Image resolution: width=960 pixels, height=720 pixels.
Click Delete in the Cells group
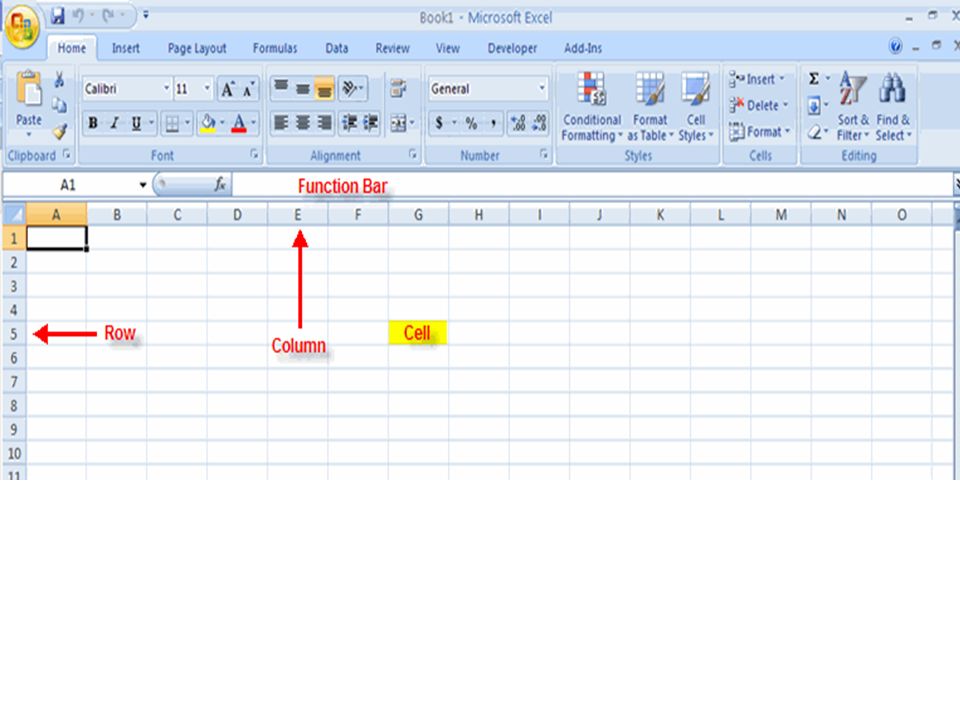click(759, 106)
